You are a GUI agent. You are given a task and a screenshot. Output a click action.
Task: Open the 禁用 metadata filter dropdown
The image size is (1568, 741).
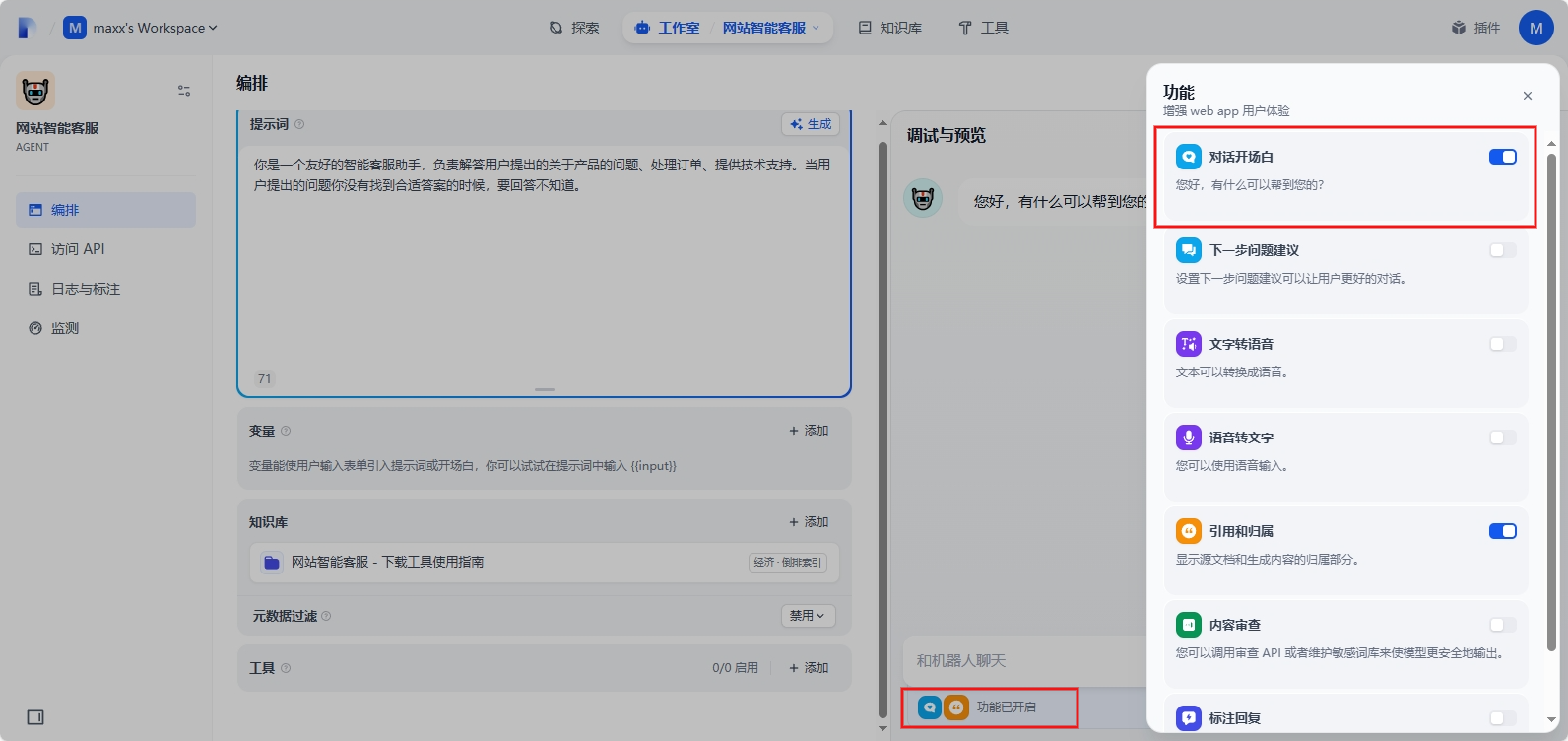(x=808, y=616)
